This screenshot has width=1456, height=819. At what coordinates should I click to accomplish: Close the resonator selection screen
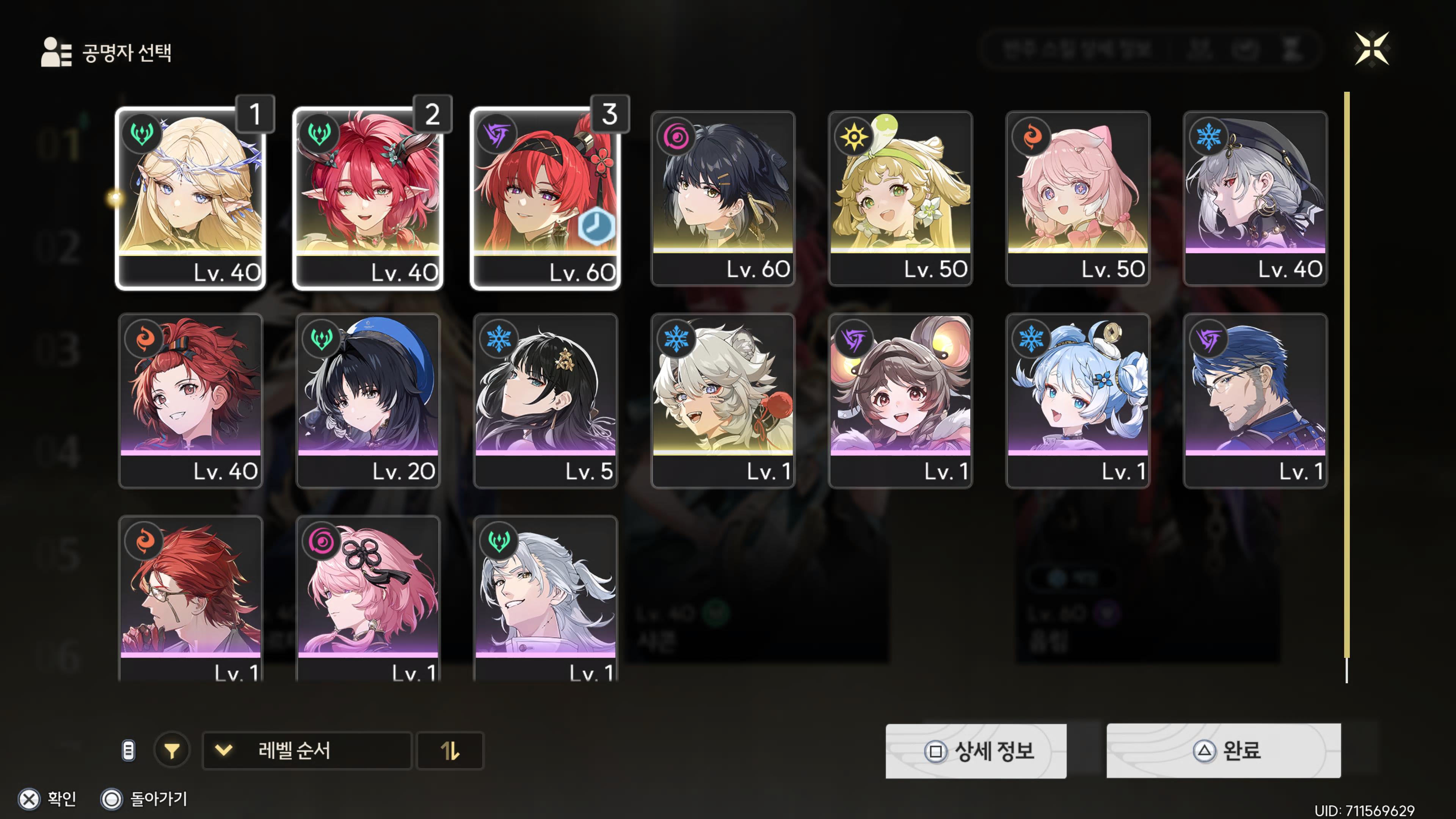(1372, 49)
